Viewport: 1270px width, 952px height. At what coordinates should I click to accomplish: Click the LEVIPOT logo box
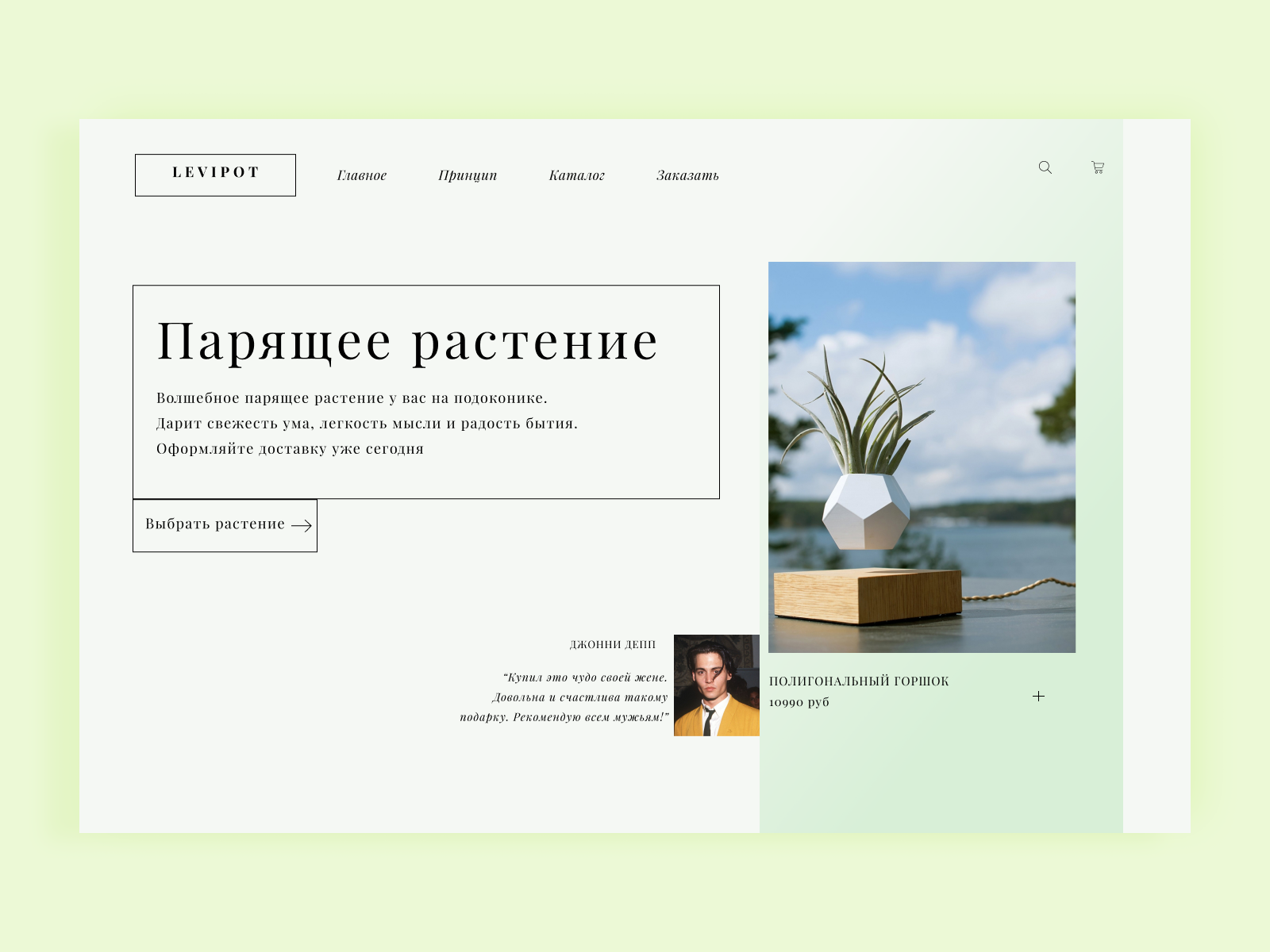[x=215, y=175]
